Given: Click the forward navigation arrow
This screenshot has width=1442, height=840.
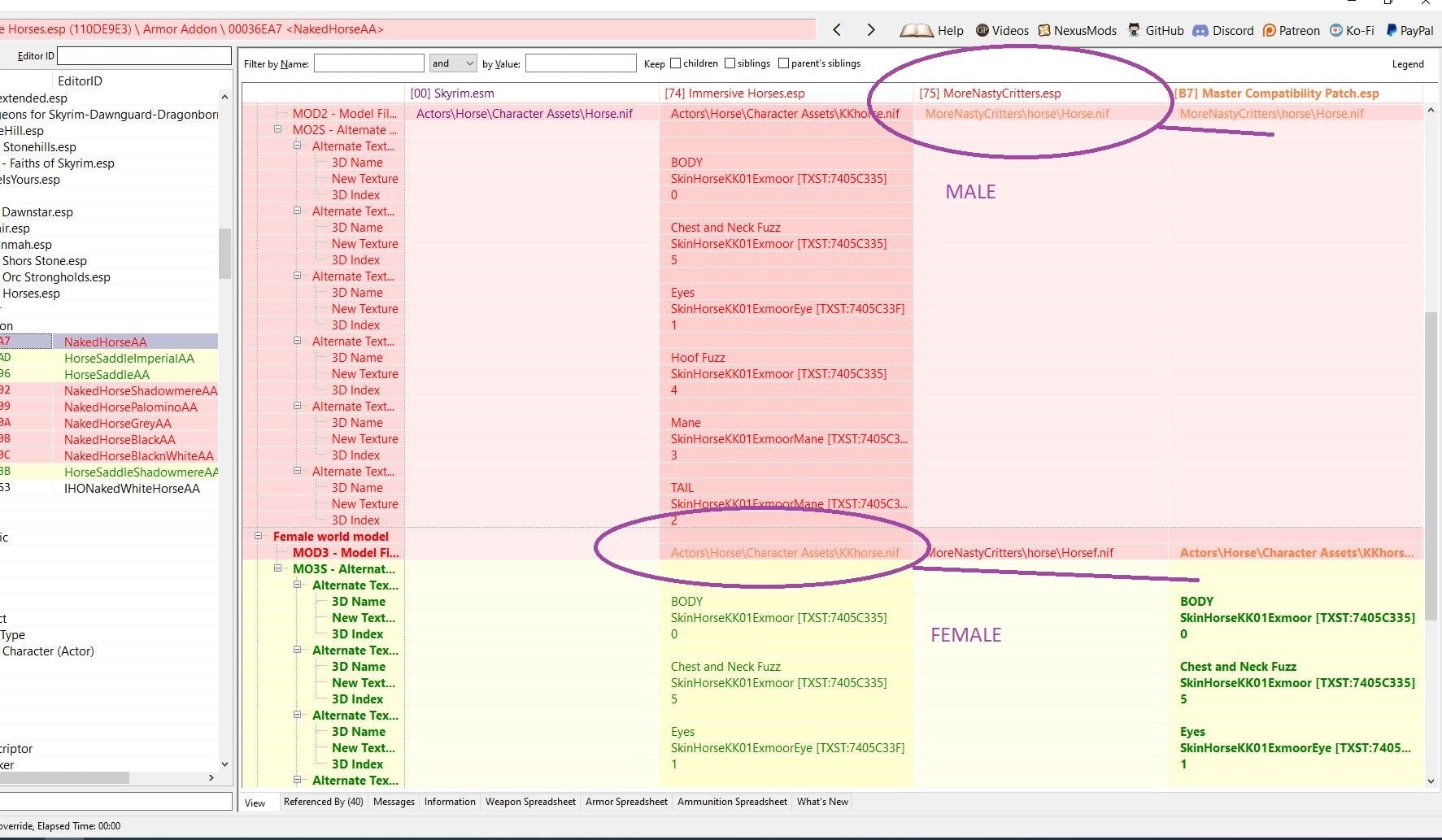Looking at the screenshot, I should pos(871,30).
